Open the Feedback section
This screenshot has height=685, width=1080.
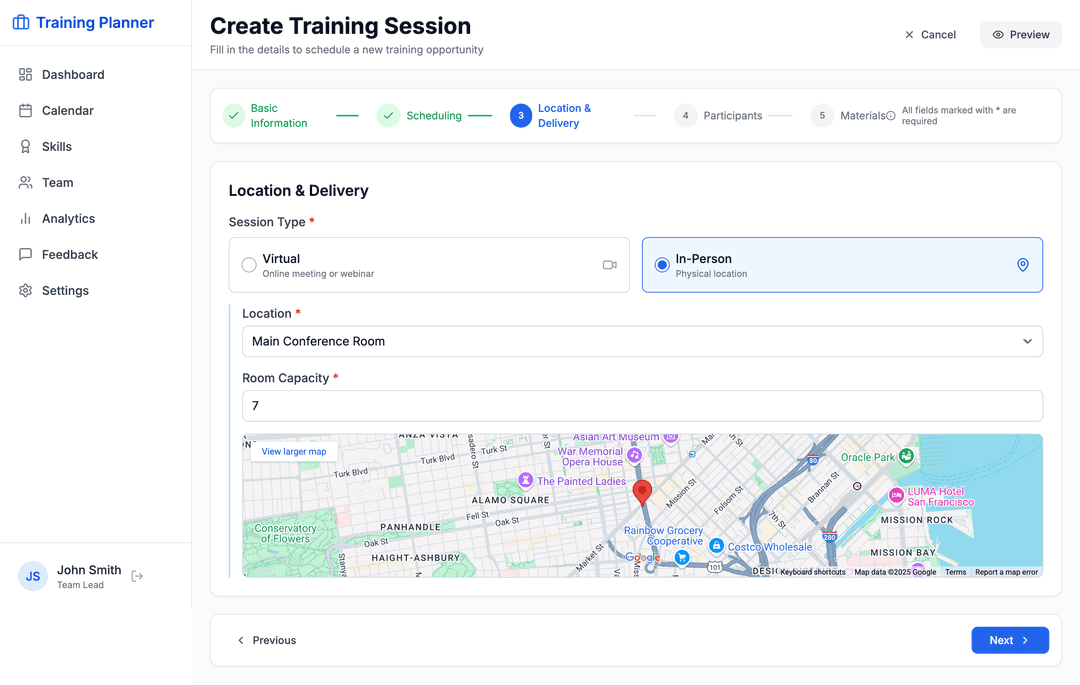[69, 254]
